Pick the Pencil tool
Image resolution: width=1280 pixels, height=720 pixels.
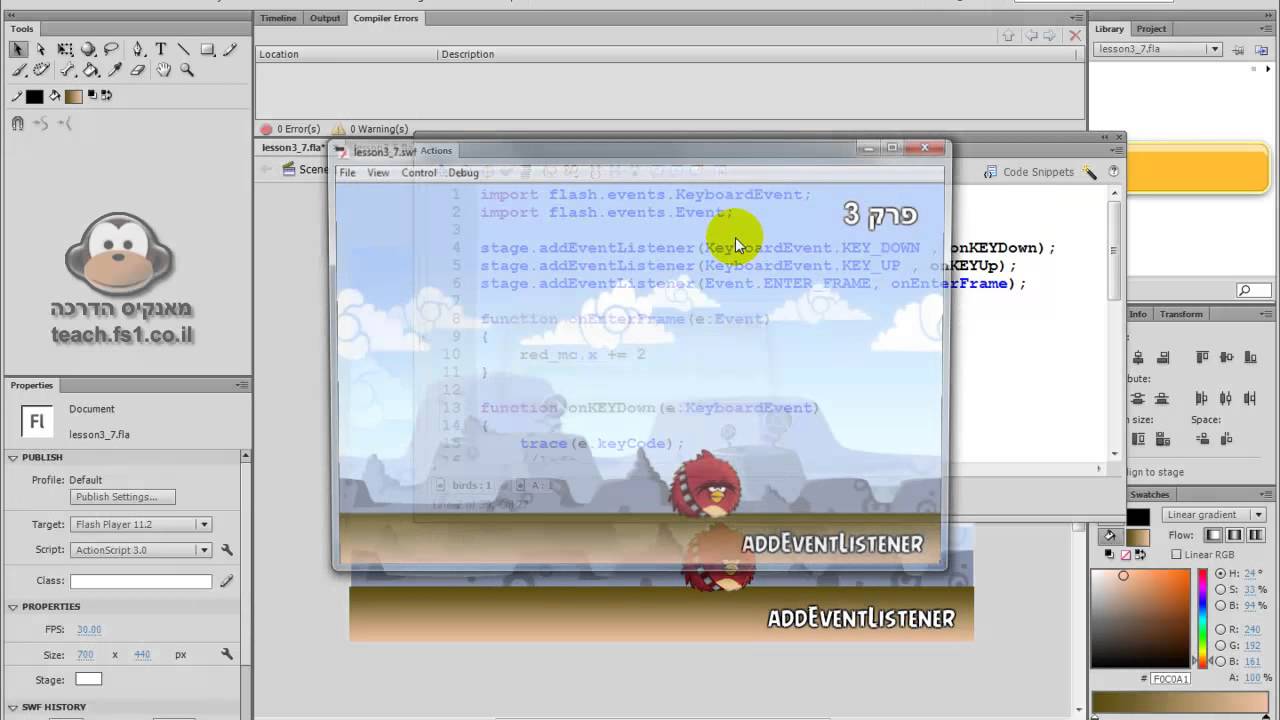click(x=230, y=49)
